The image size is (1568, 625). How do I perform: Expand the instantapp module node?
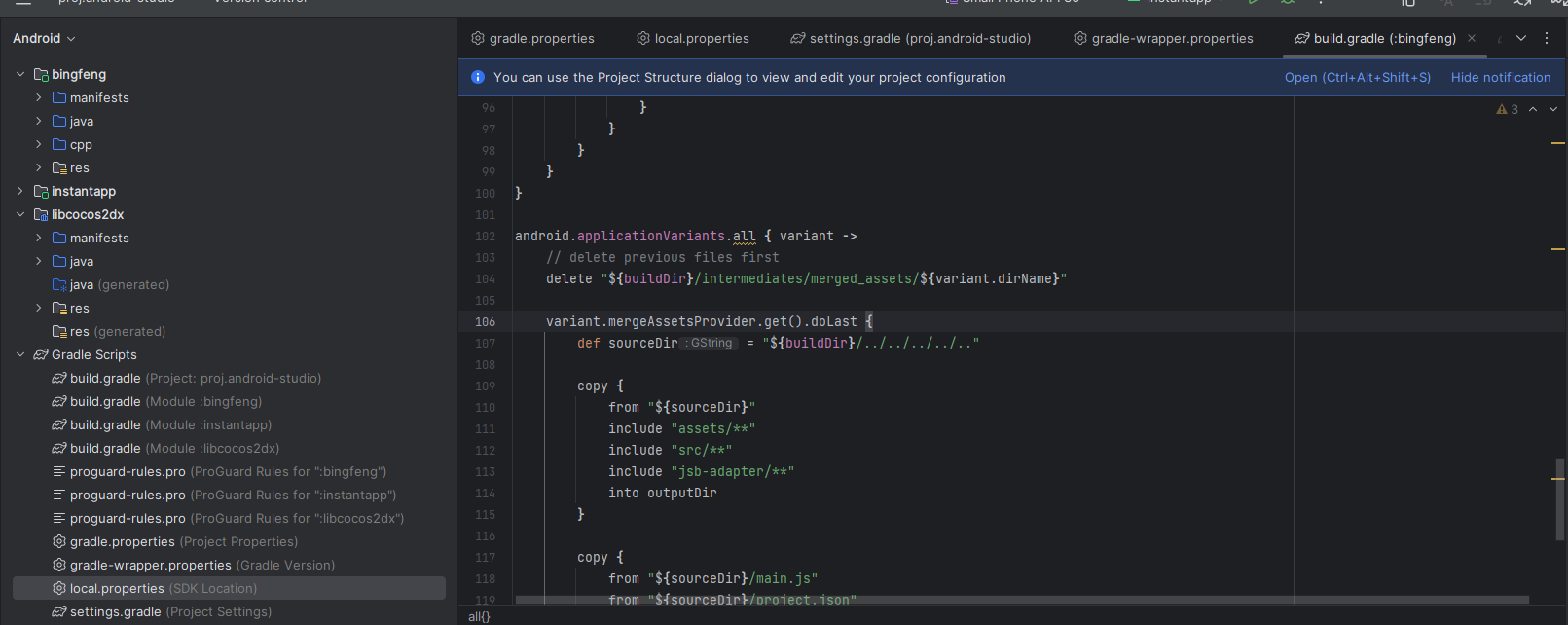tap(20, 191)
